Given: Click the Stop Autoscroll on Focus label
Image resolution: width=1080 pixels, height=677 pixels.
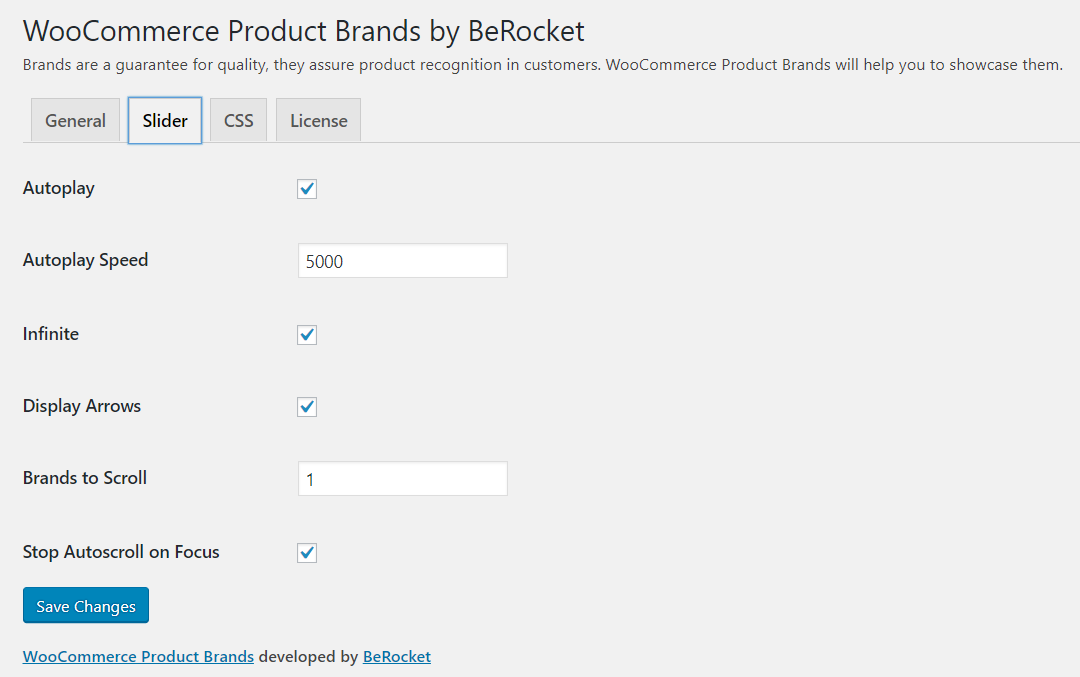Looking at the screenshot, I should click(121, 552).
